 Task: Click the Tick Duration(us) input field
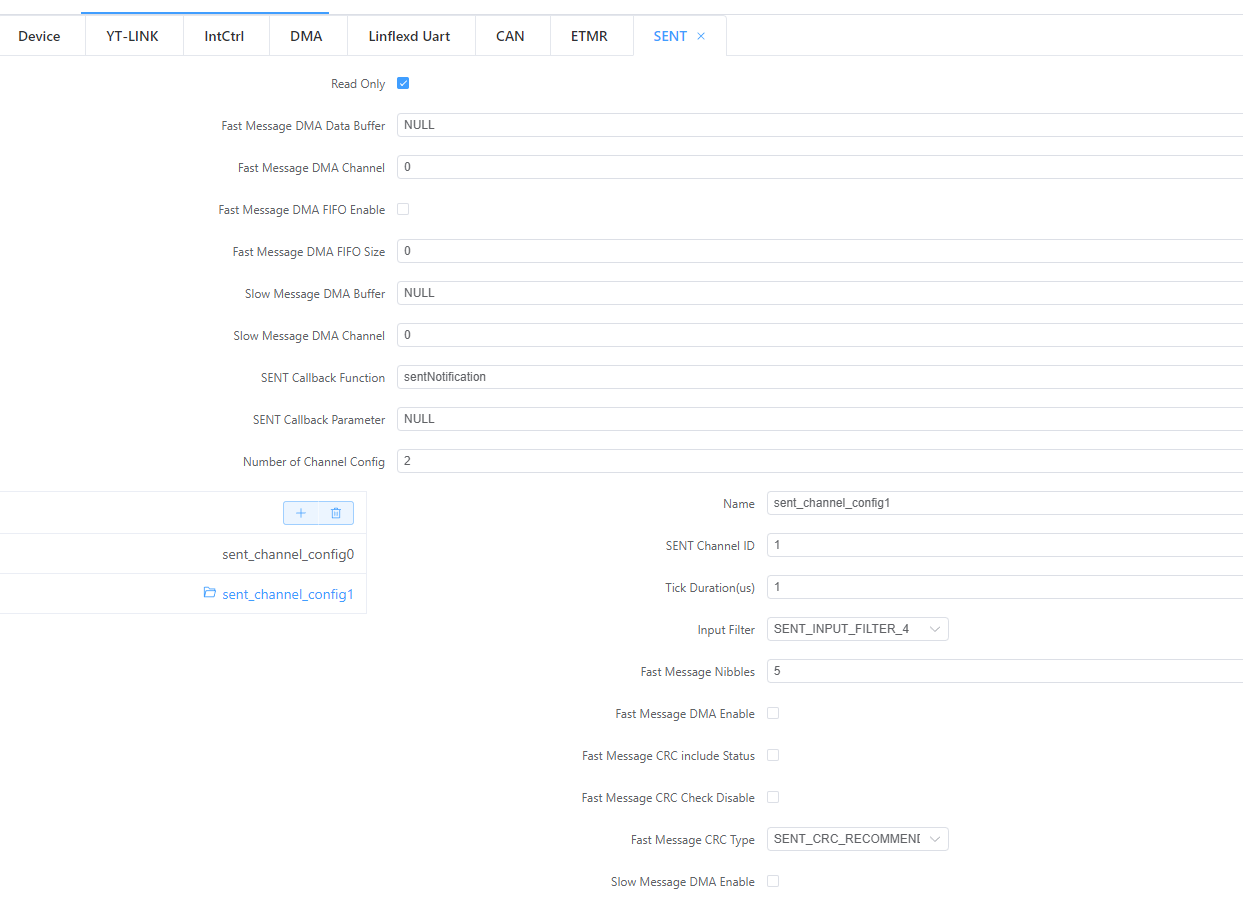point(1003,587)
